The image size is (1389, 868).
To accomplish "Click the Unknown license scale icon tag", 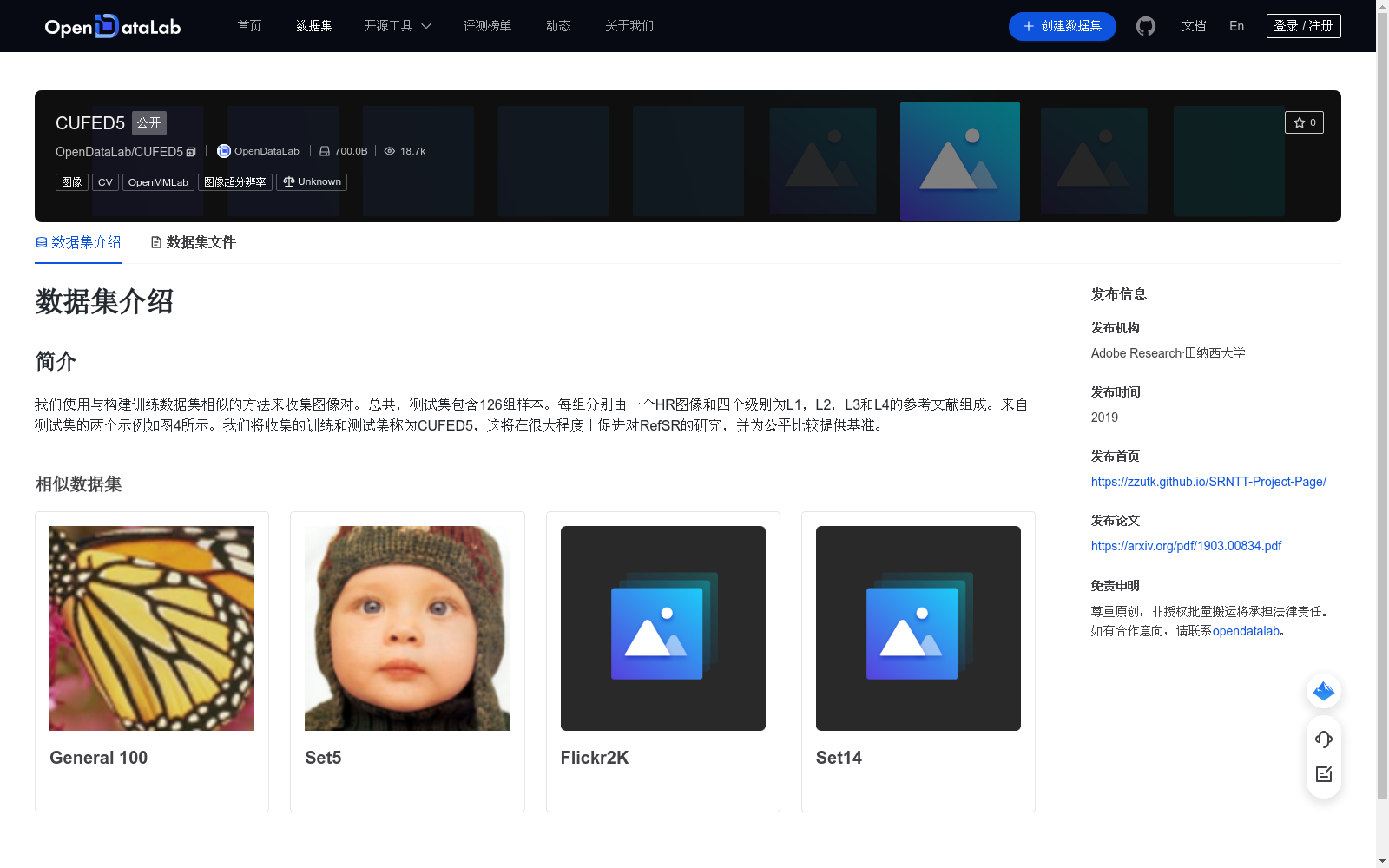I will click(312, 182).
